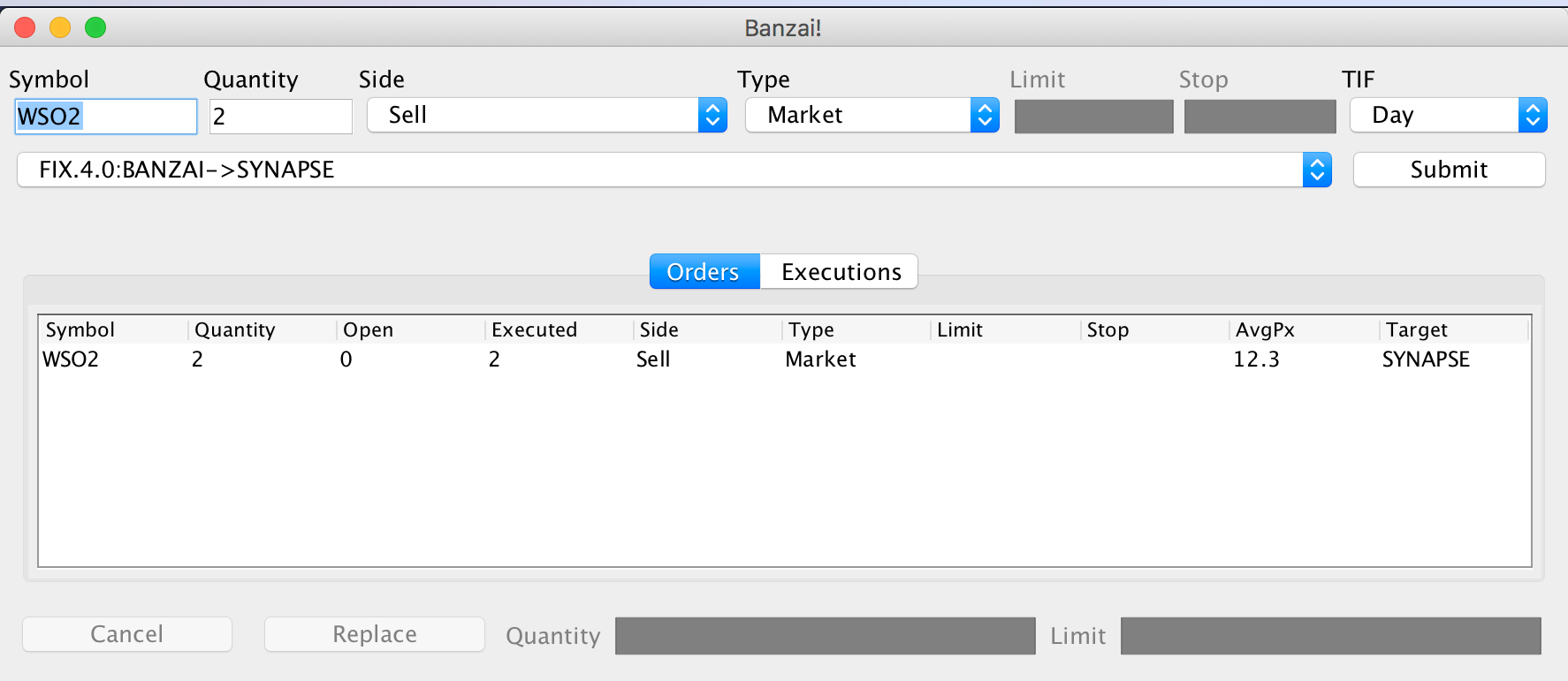Viewport: 1568px width, 681px height.
Task: Click the Stop column header in orders table
Action: (1154, 329)
